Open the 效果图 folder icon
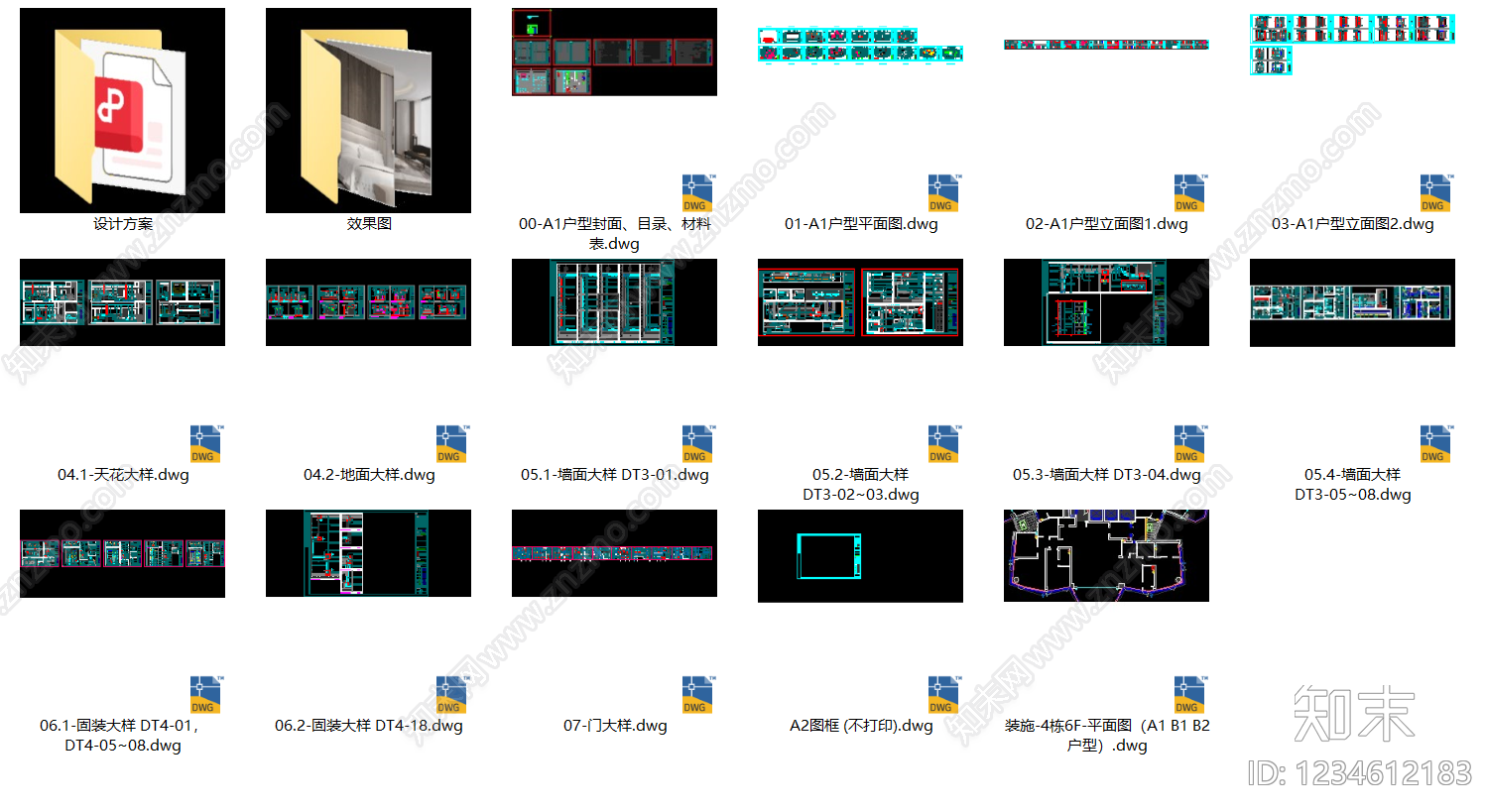The image size is (1485, 812). coord(368,110)
